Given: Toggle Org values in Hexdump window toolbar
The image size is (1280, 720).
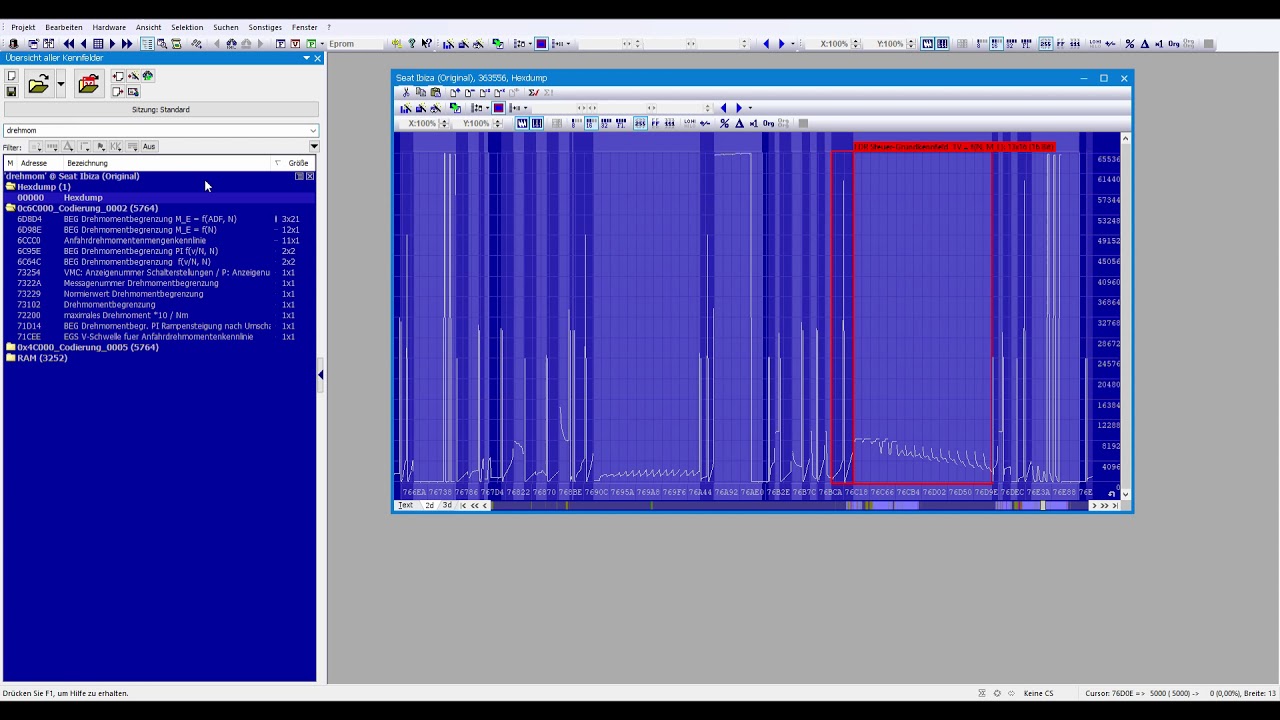Looking at the screenshot, I should [x=768, y=123].
